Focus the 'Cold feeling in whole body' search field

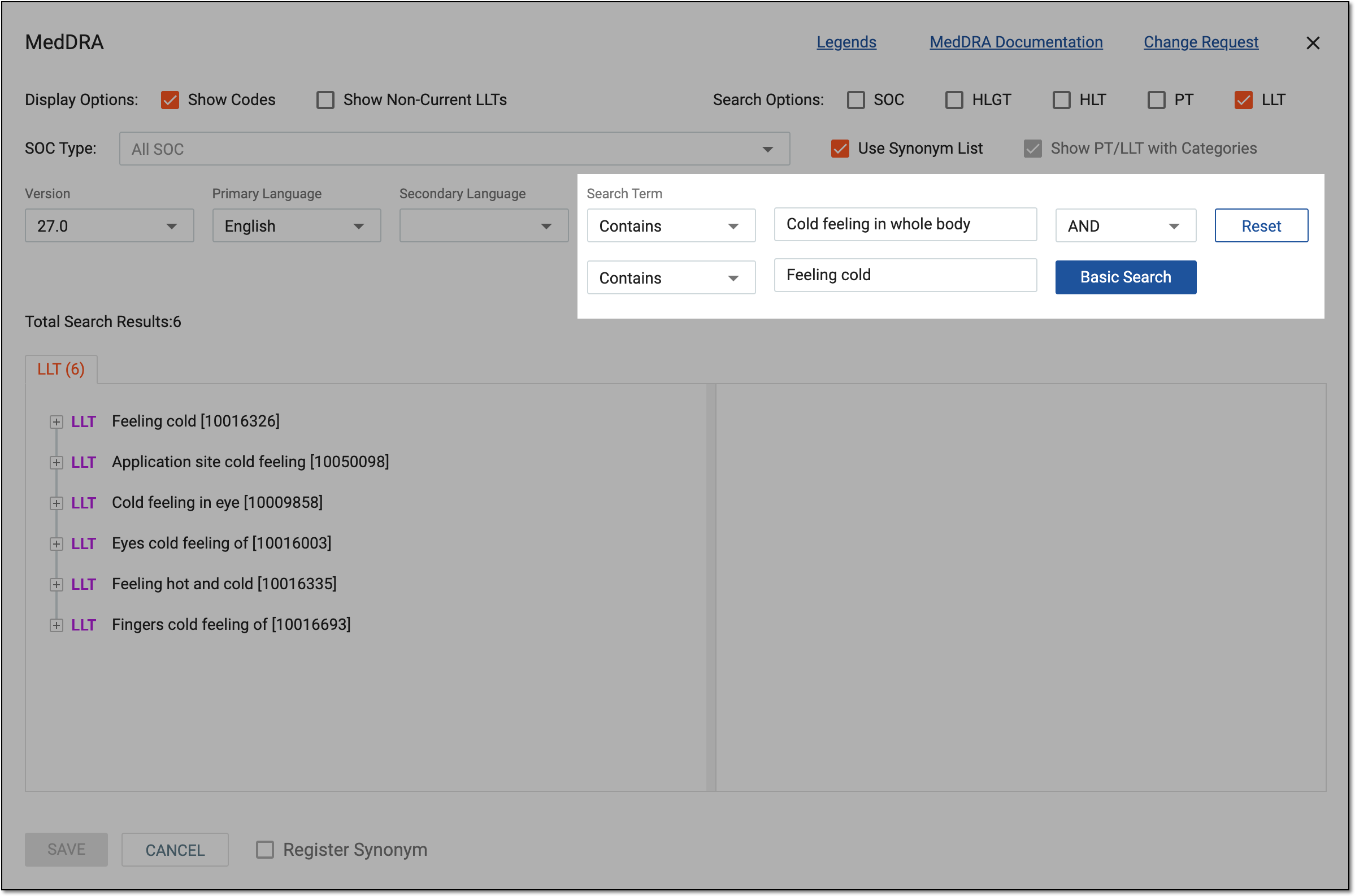[x=905, y=224]
